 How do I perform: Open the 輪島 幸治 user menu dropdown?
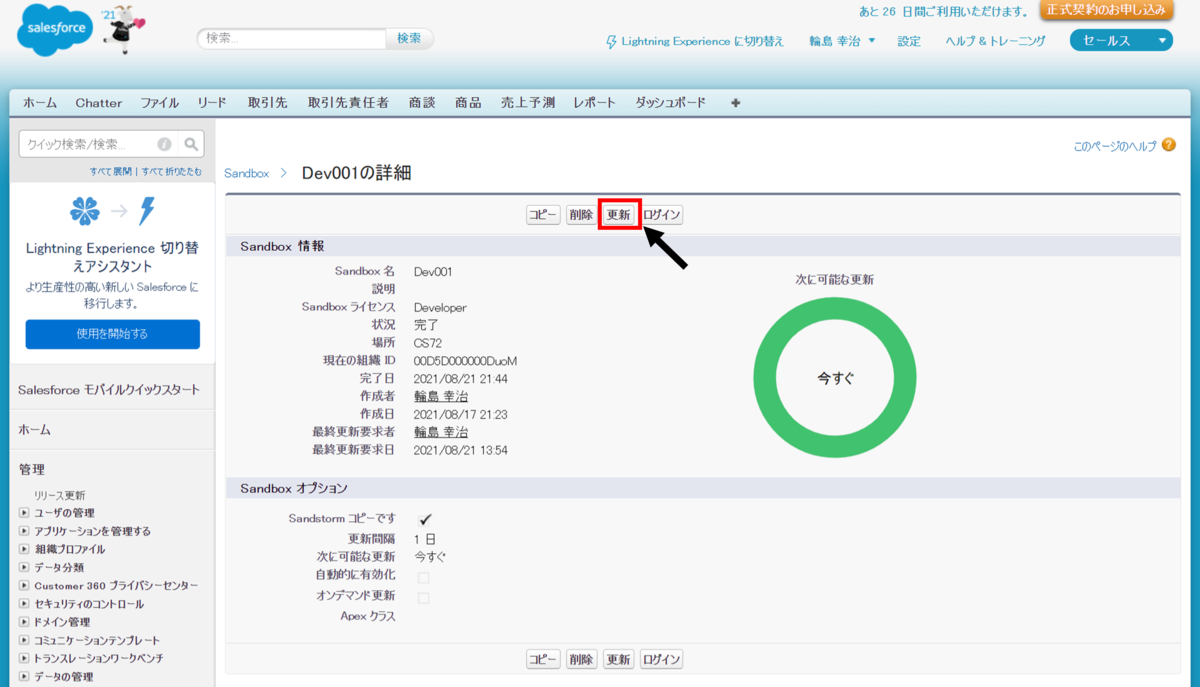[x=842, y=41]
